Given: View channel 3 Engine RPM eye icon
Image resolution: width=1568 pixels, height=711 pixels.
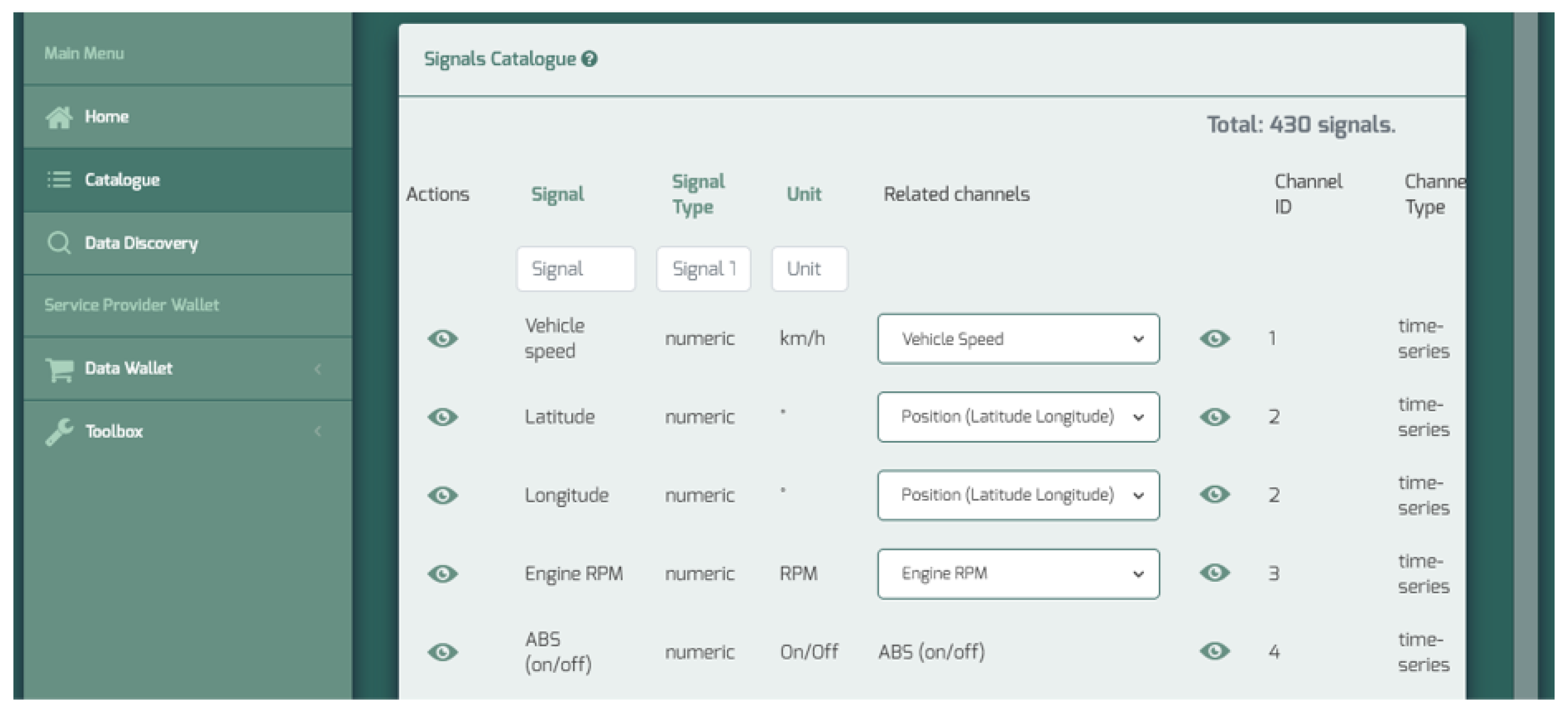Looking at the screenshot, I should pyautogui.click(x=1215, y=573).
